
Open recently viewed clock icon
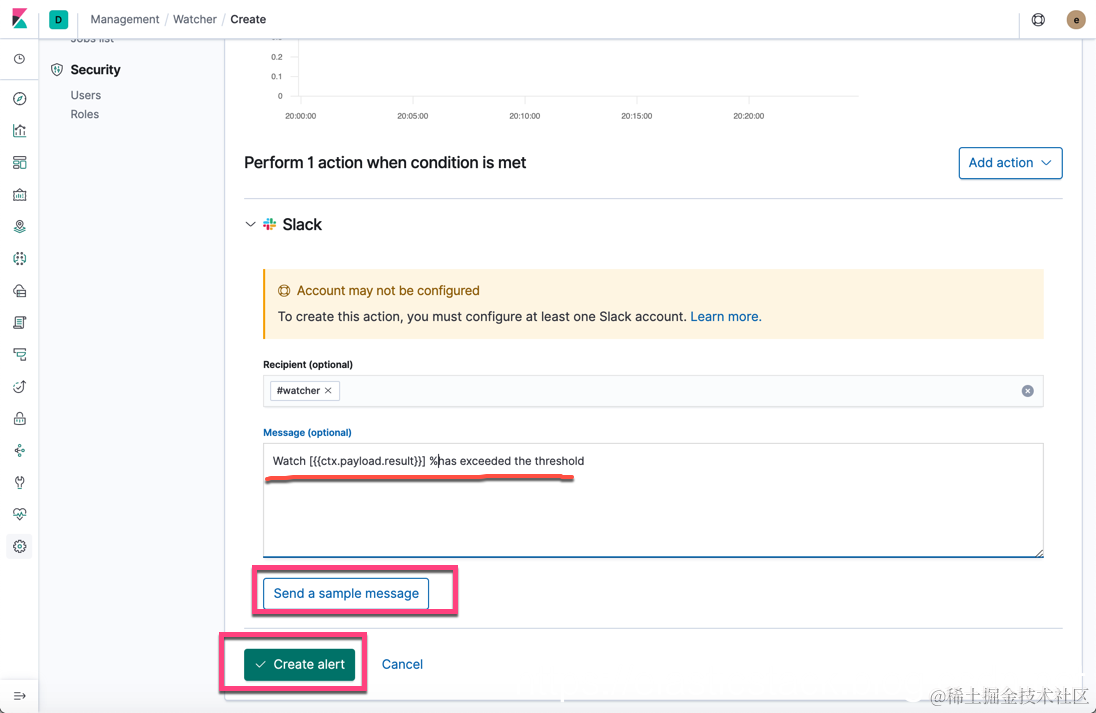[x=19, y=59]
